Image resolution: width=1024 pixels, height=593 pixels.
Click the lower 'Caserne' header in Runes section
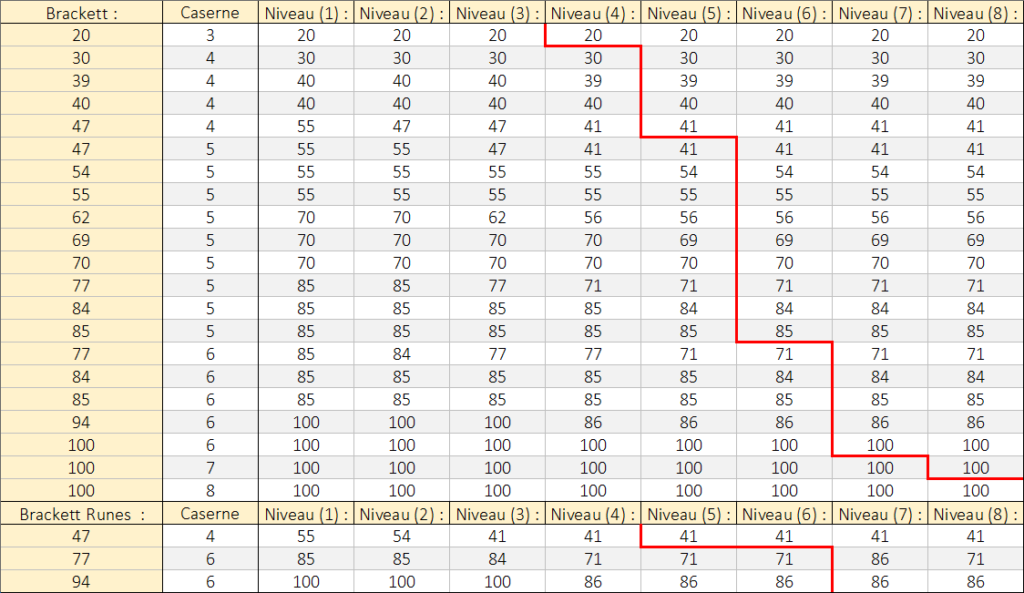[209, 513]
